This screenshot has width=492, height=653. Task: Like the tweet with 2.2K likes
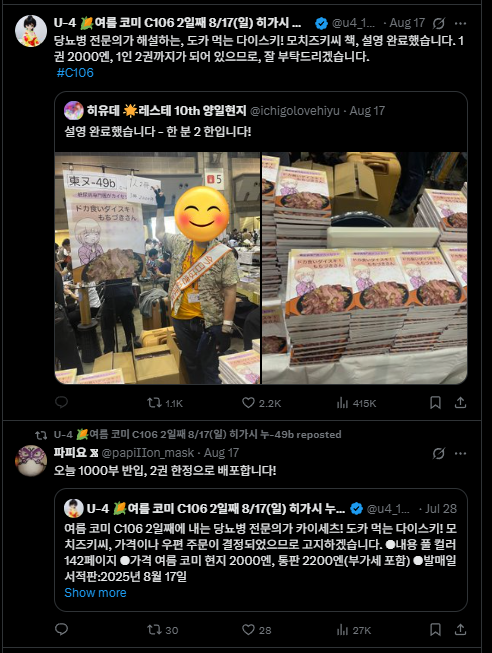click(x=261, y=403)
